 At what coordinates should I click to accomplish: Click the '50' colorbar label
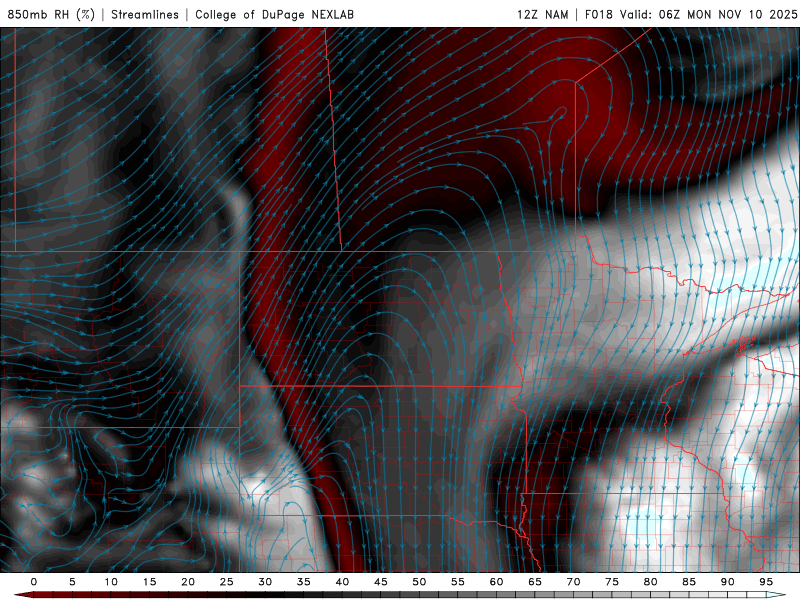(419, 582)
